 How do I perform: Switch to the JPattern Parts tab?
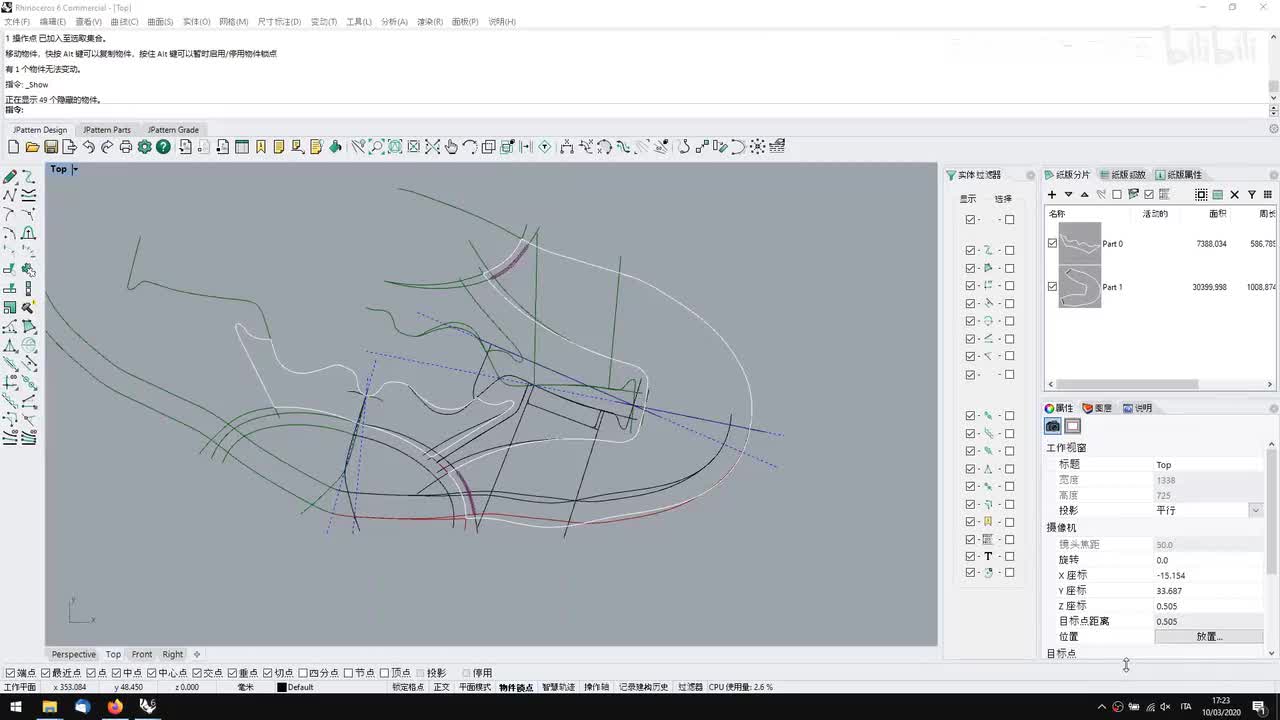coord(107,130)
